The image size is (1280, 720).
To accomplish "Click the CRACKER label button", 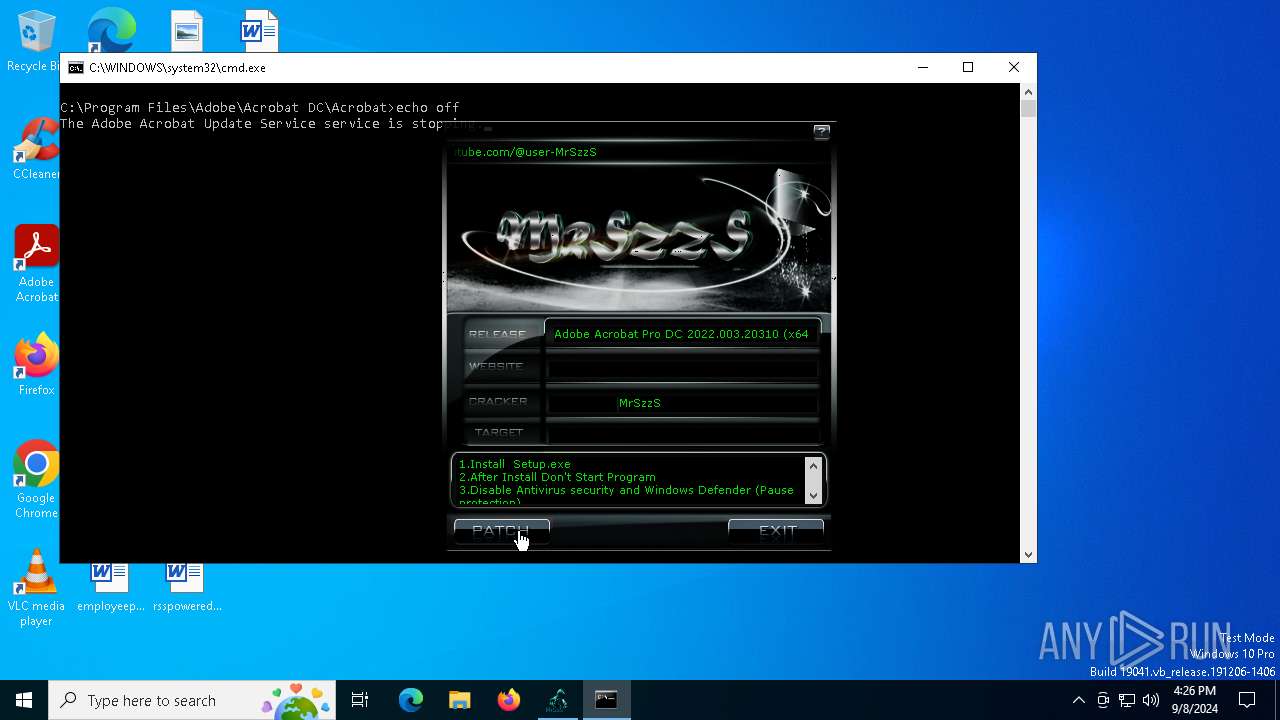I will coord(497,401).
